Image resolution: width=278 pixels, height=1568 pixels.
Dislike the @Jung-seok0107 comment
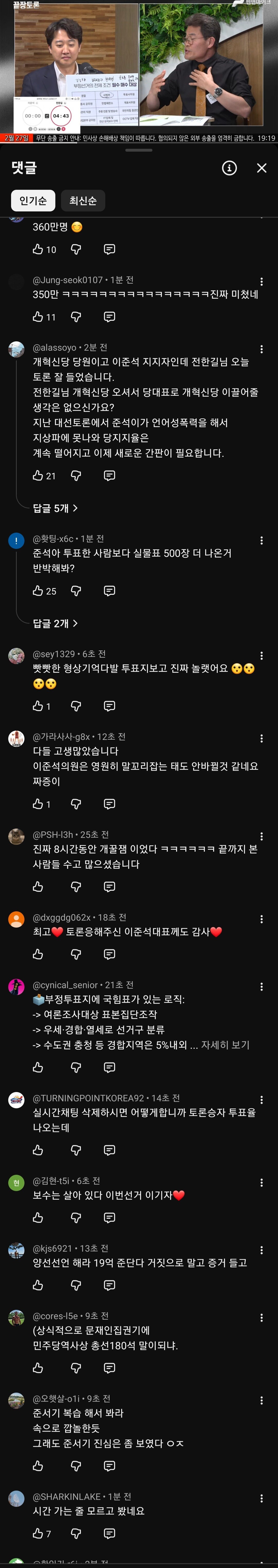tap(76, 317)
